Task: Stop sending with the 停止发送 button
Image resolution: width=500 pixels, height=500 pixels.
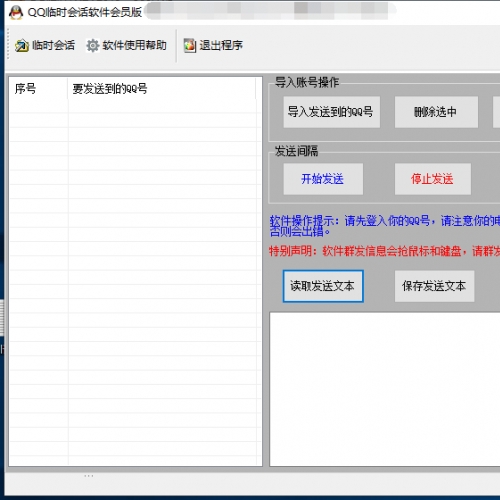Action: pos(433,179)
